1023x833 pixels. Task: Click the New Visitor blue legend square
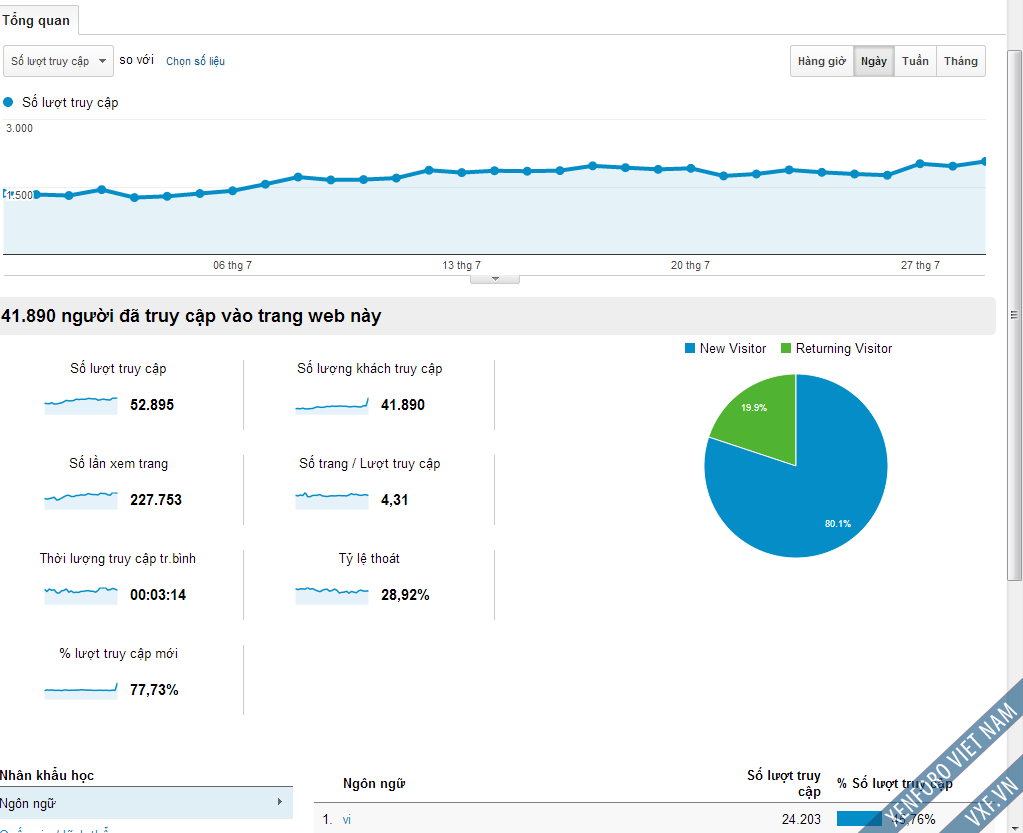[690, 348]
